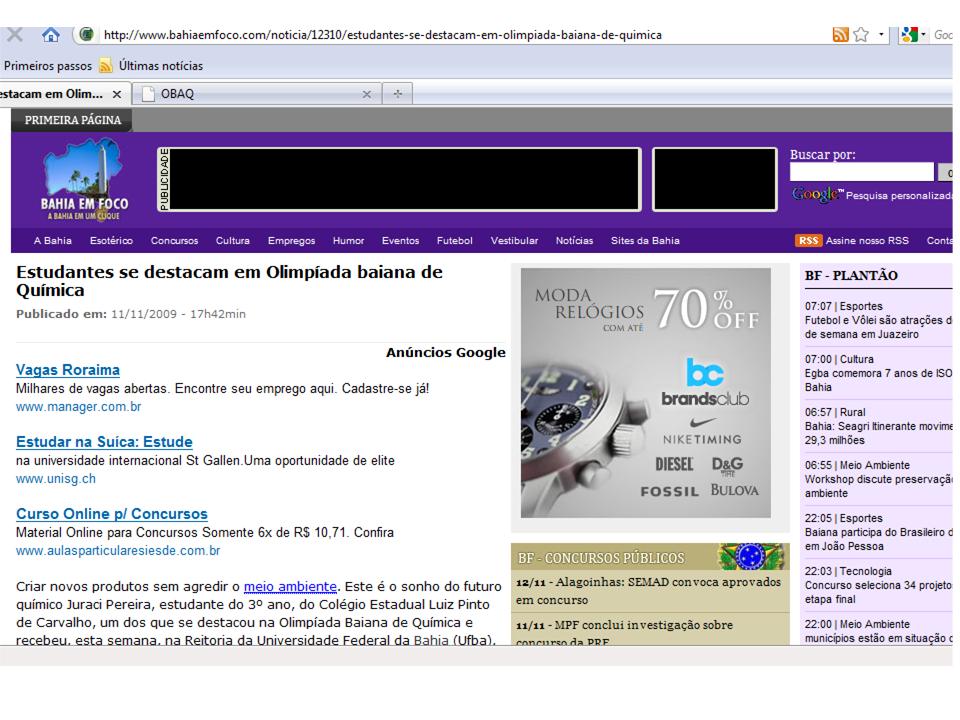Open 07:07 Esportes Futebol e Vôlei item
This screenshot has width=960, height=720.
pos(879,320)
